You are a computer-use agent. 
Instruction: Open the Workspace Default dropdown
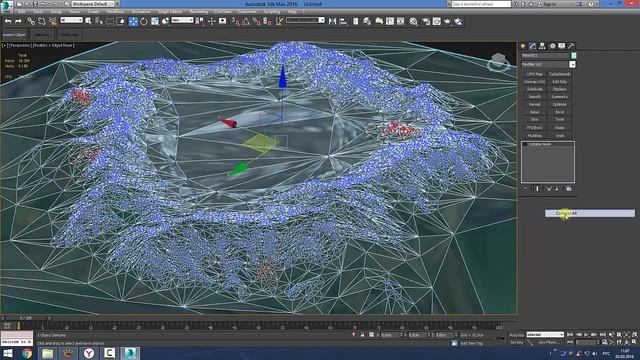(93, 4)
